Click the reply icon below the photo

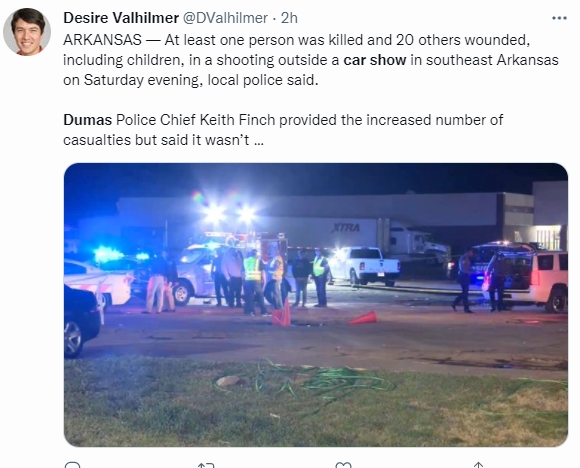click(72, 465)
